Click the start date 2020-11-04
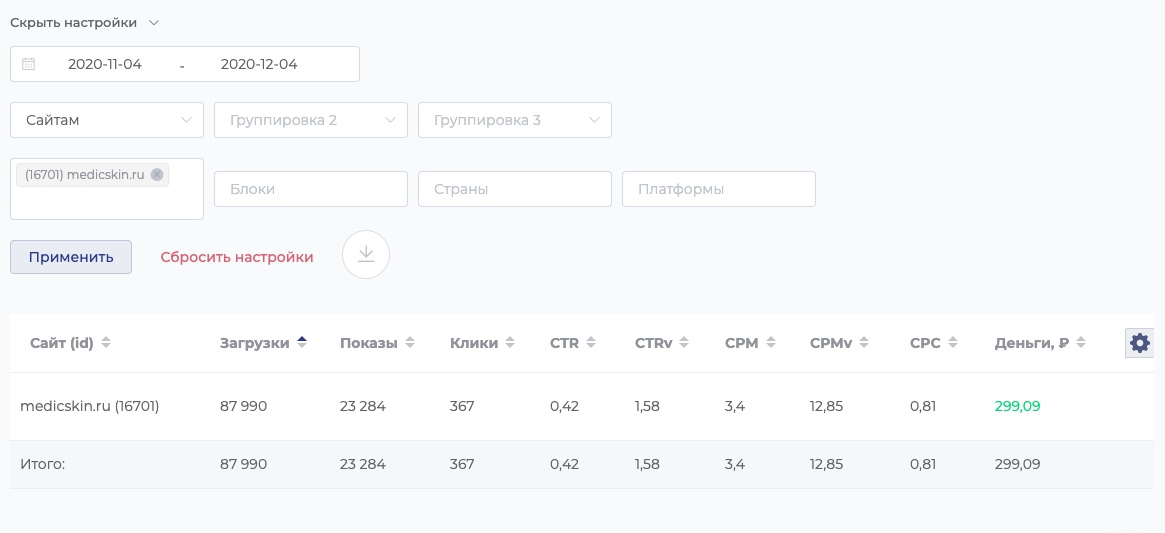This screenshot has height=533, width=1165. [x=105, y=64]
